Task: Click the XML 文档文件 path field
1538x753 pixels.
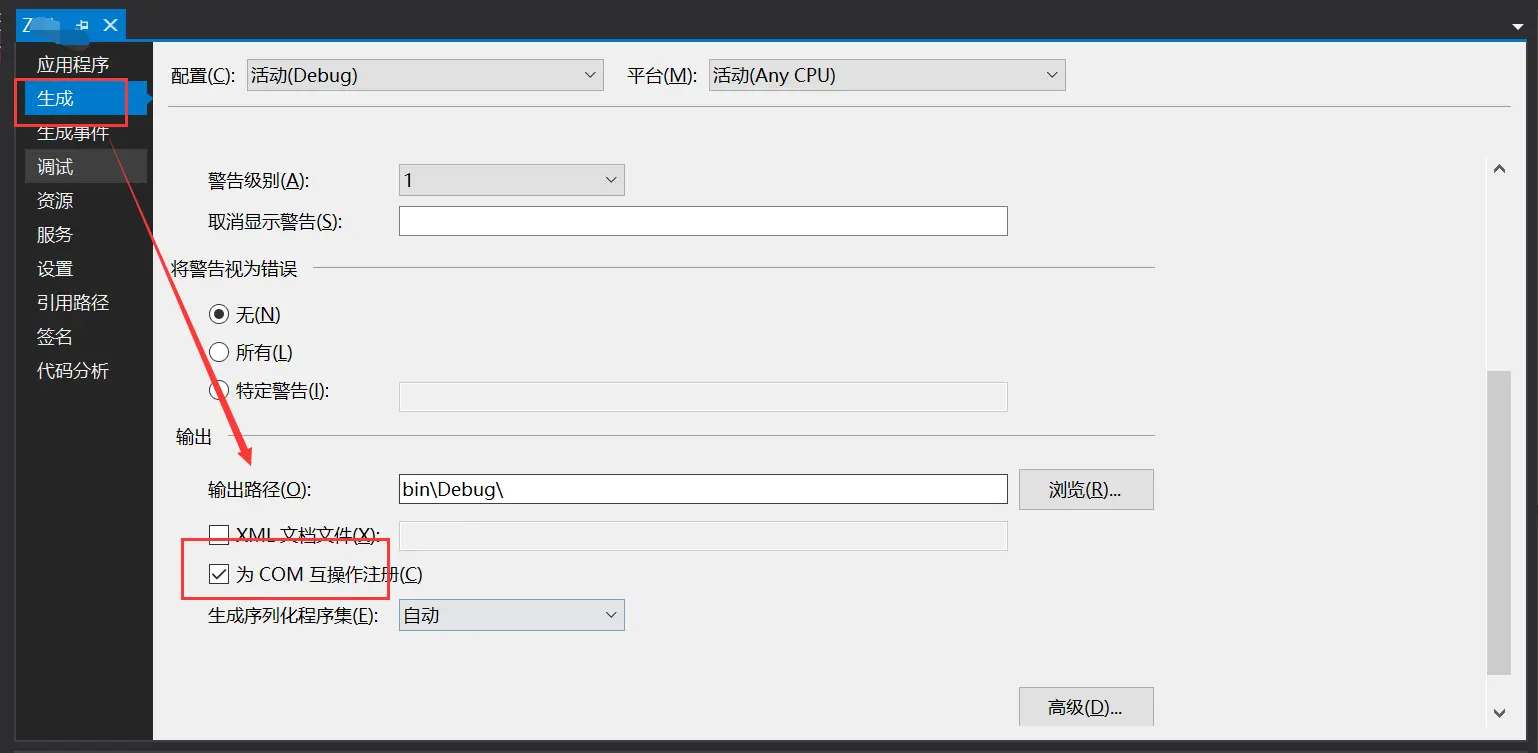Action: (703, 536)
